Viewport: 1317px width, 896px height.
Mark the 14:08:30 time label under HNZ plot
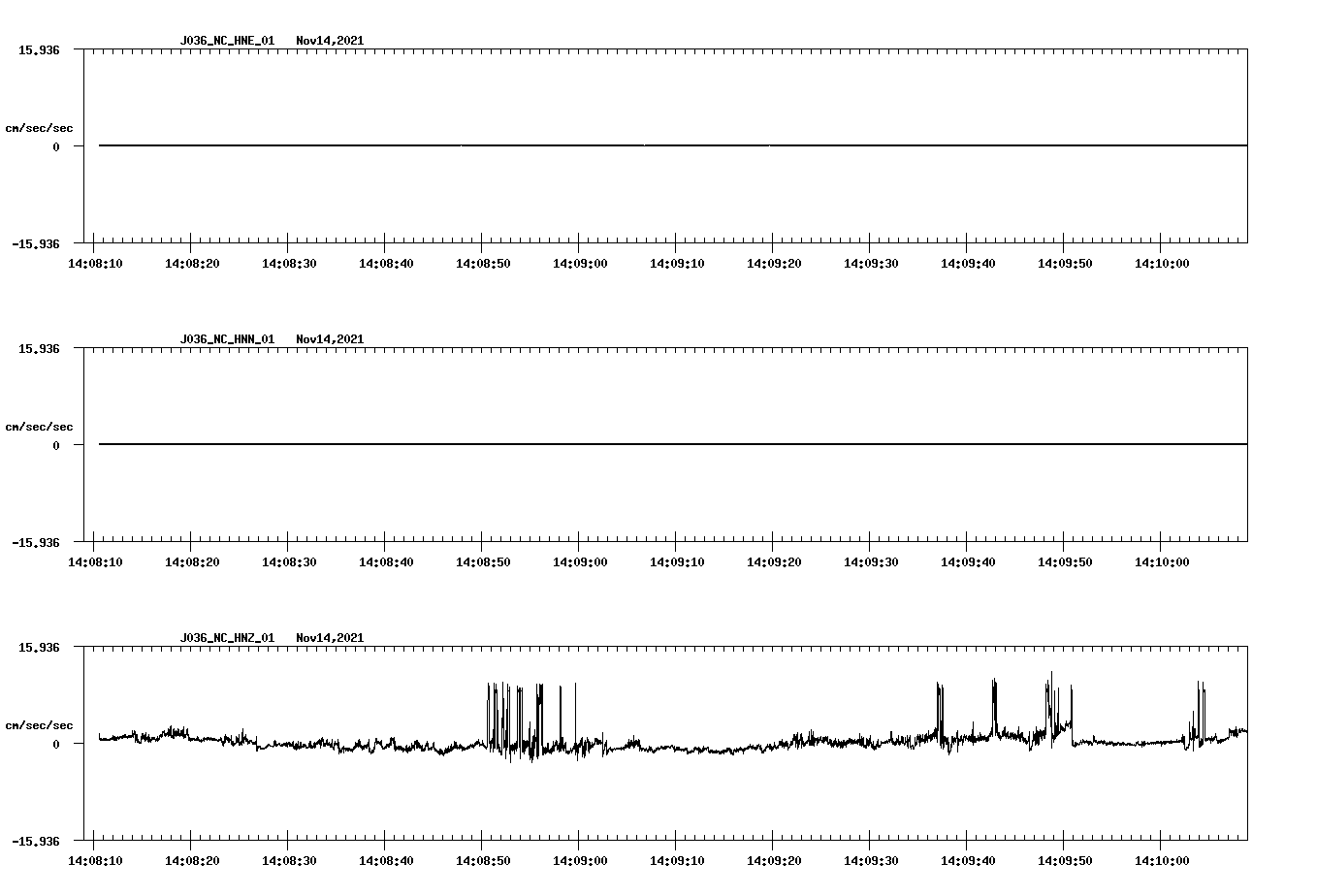pos(289,861)
